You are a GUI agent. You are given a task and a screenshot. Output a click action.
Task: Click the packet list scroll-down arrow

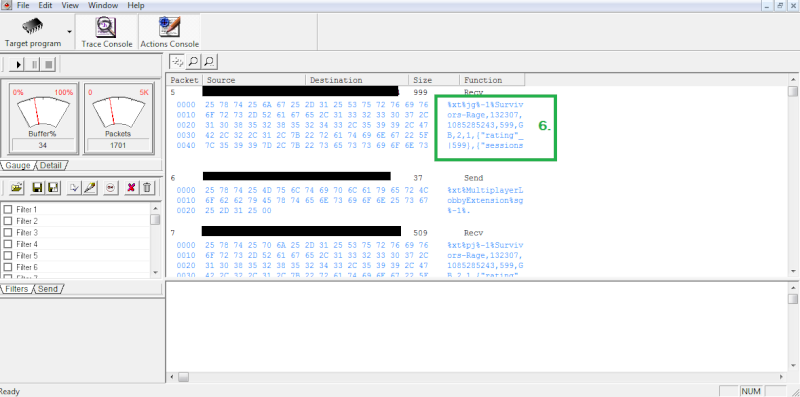(792, 272)
